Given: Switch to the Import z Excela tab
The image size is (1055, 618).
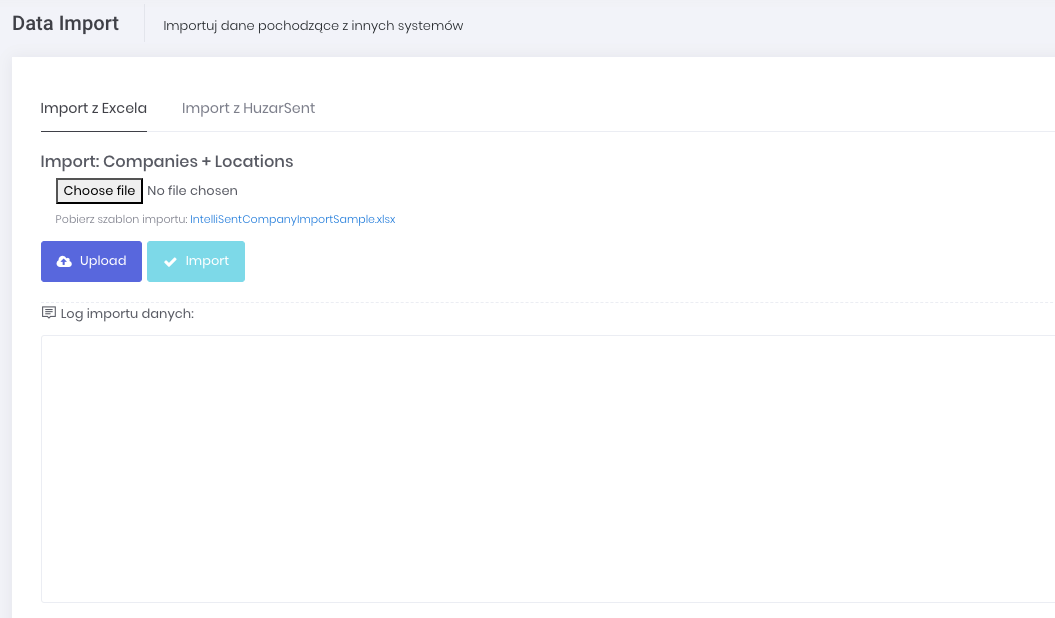Looking at the screenshot, I should click(94, 108).
